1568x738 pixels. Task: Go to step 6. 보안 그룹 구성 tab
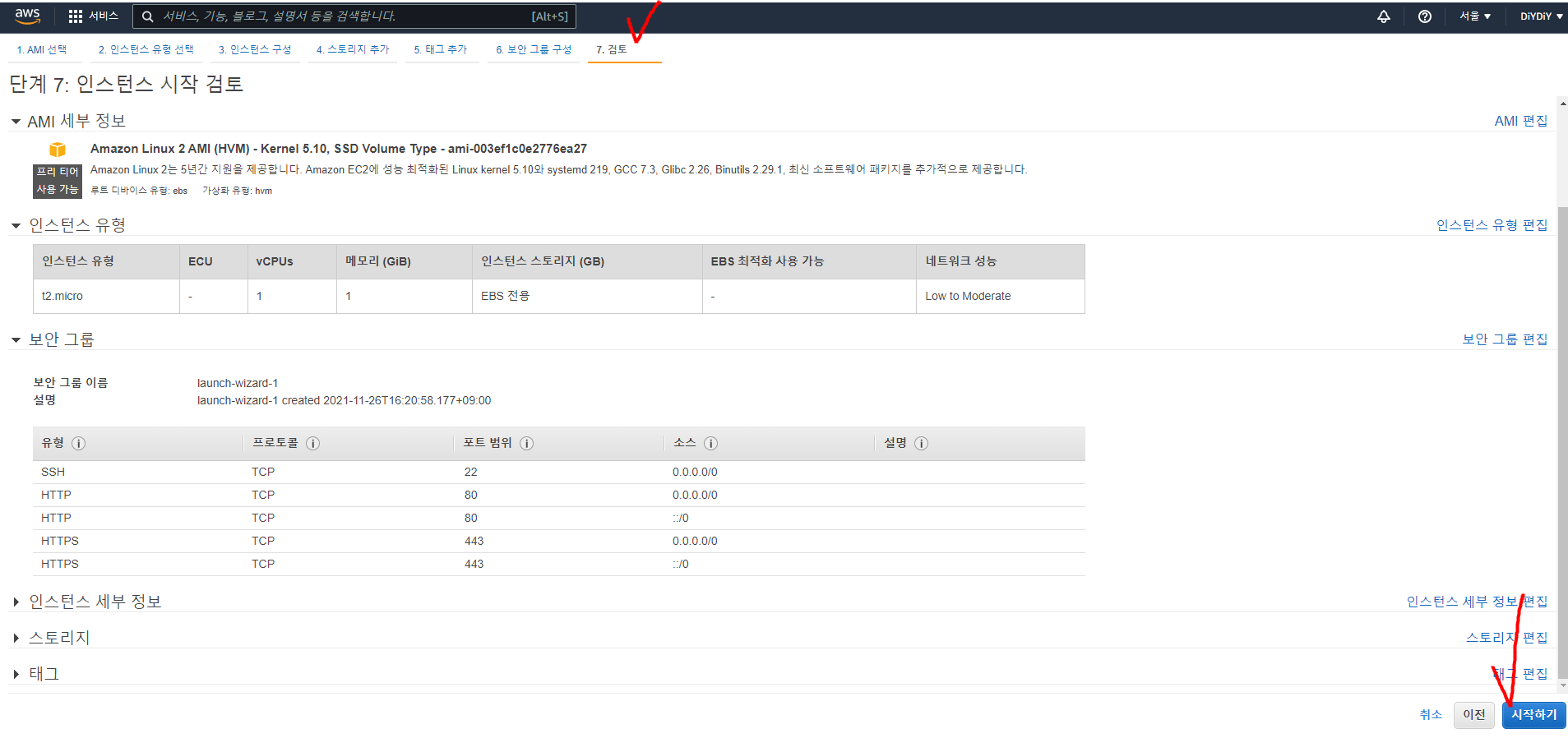(x=534, y=50)
